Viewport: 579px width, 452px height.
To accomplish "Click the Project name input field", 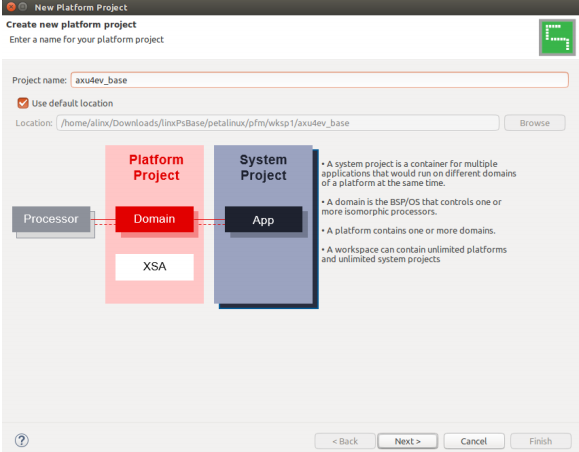I will pyautogui.click(x=319, y=80).
